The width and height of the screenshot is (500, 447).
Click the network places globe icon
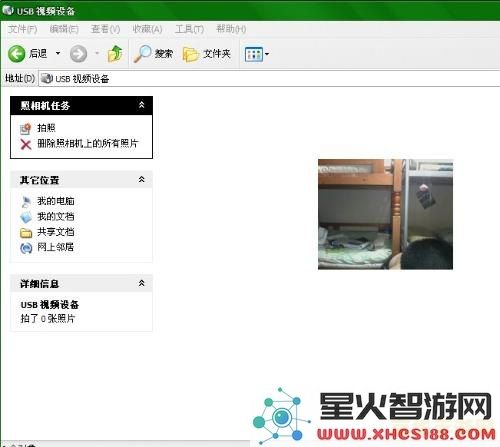pos(26,248)
